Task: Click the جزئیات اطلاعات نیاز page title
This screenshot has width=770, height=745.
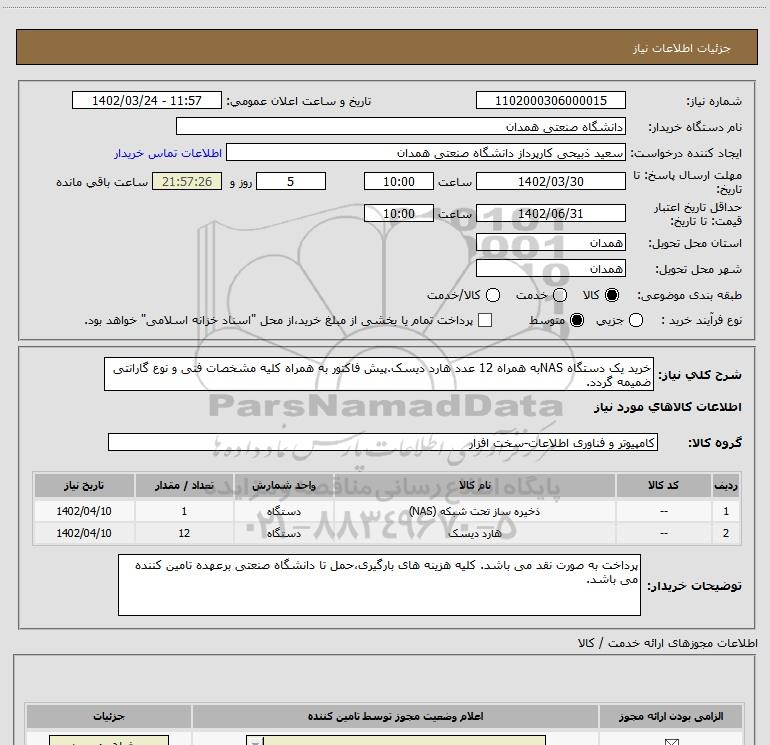Action: 681,48
